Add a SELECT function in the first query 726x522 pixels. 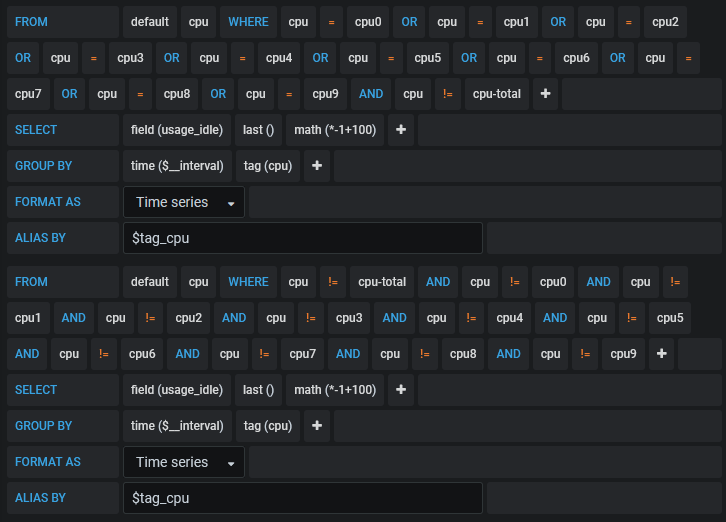tap(401, 130)
